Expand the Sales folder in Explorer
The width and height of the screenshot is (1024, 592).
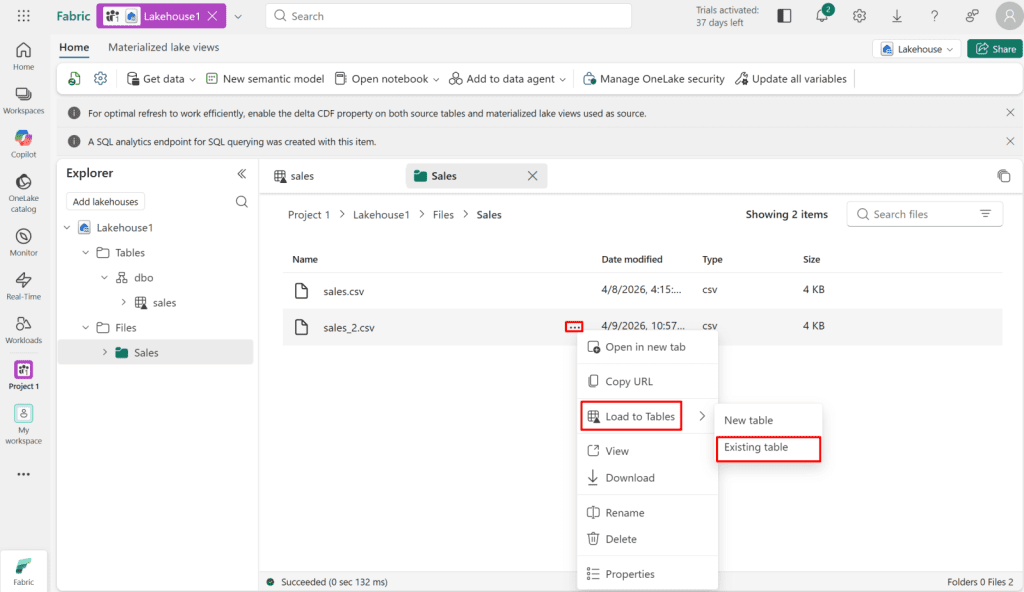tap(104, 352)
